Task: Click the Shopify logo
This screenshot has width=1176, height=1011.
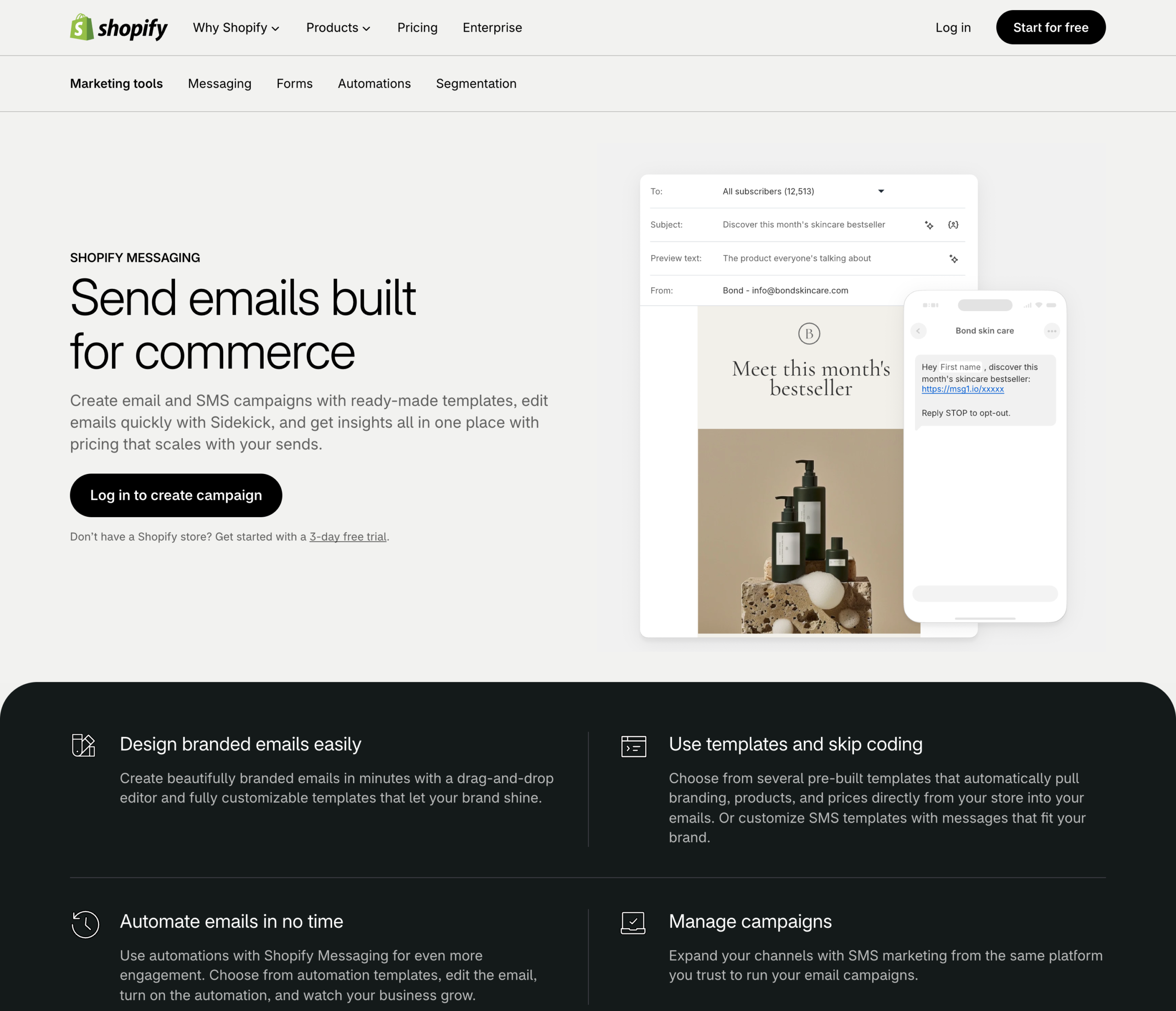Action: (119, 27)
